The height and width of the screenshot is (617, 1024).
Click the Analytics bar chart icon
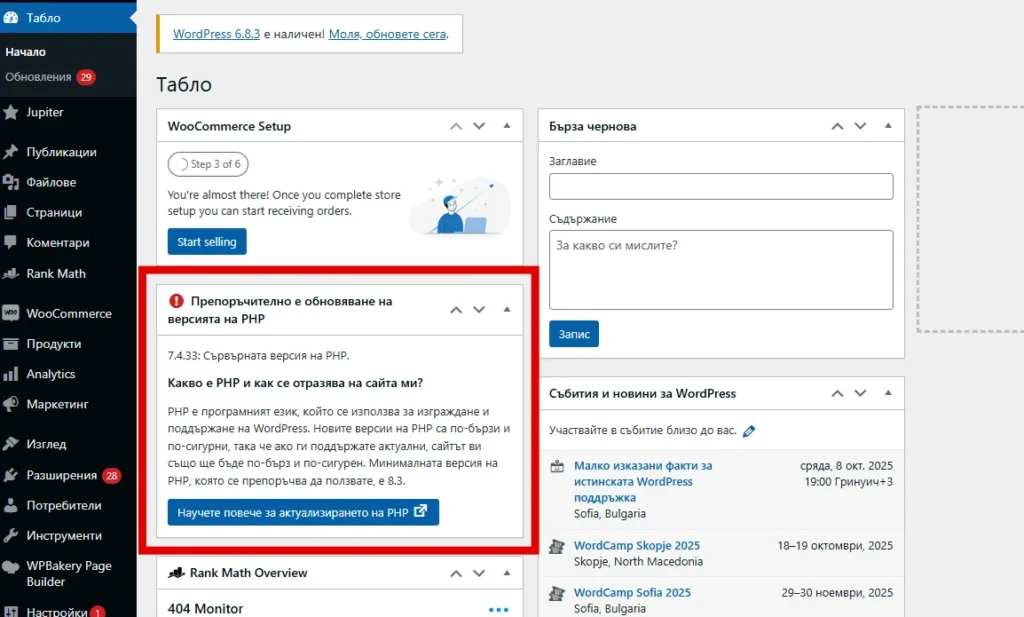(10, 374)
